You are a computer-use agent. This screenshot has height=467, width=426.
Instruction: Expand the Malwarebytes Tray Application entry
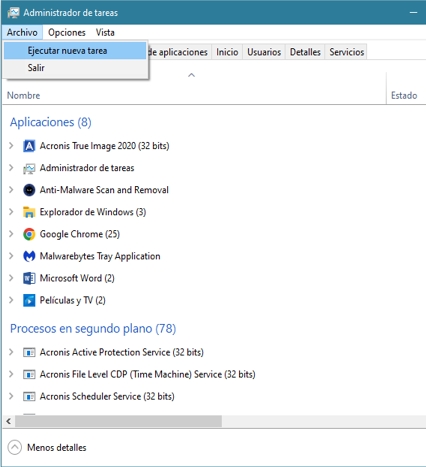(11, 256)
